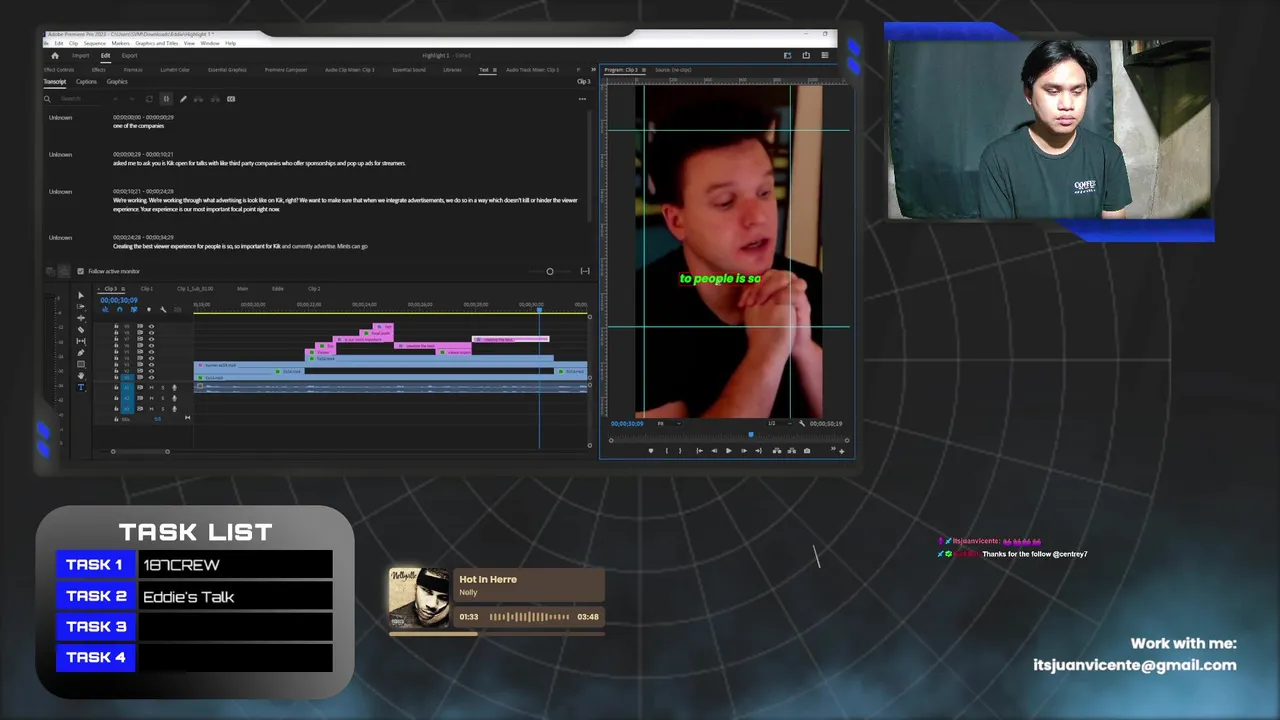Toggle the Follow active monitor checkbox

coord(81,271)
